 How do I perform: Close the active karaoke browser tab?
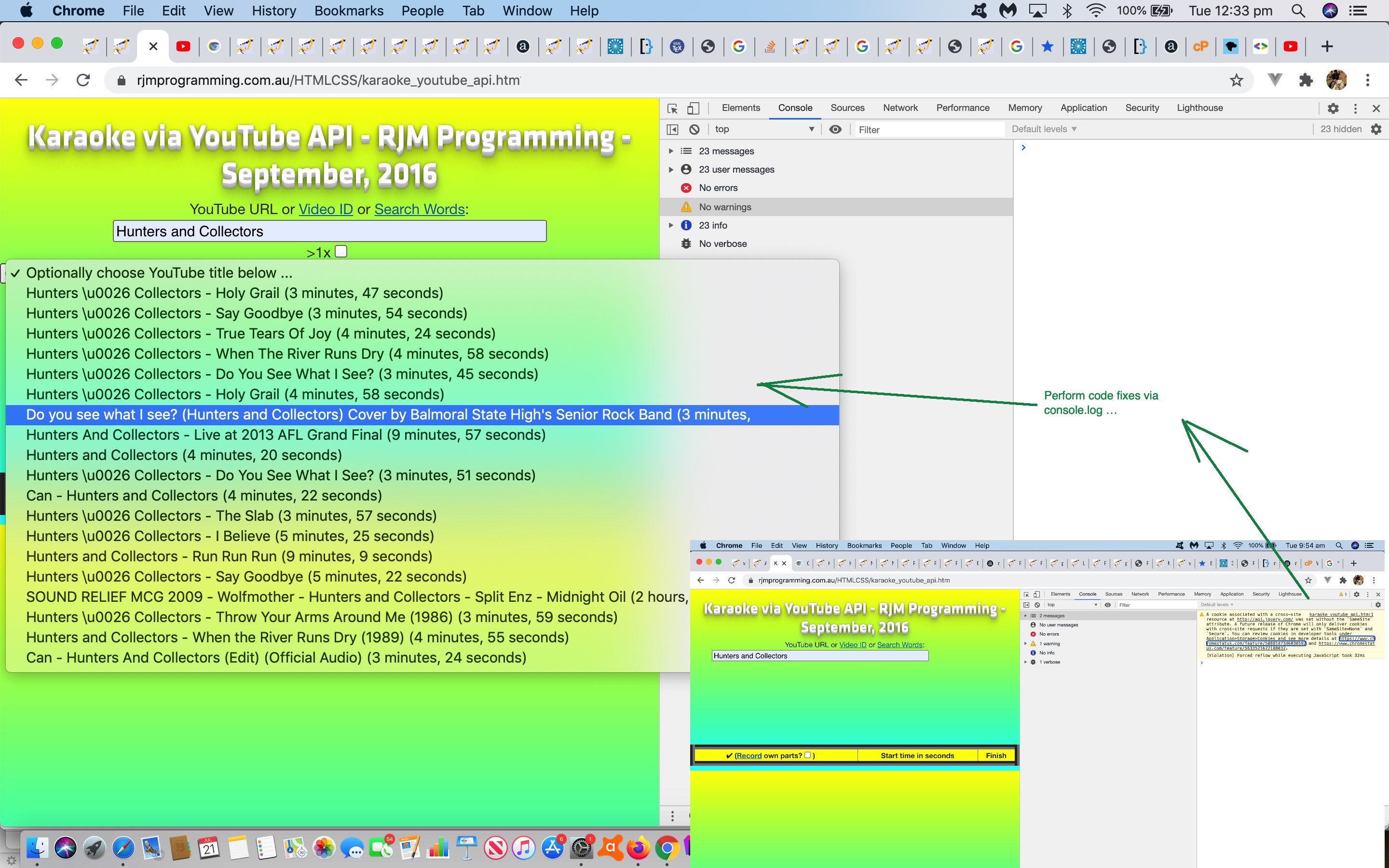pyautogui.click(x=153, y=46)
